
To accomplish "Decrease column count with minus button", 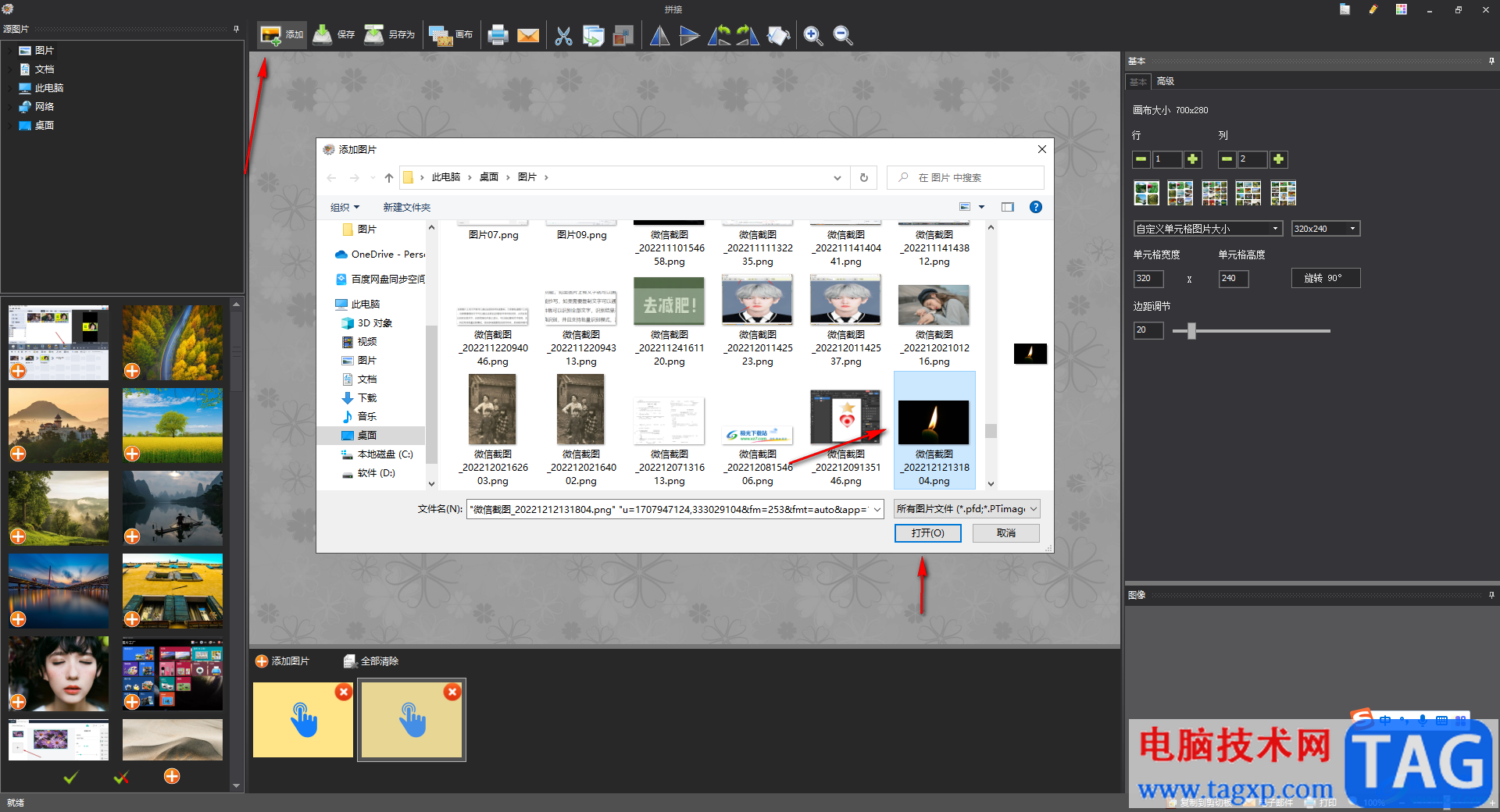I will (x=1227, y=159).
